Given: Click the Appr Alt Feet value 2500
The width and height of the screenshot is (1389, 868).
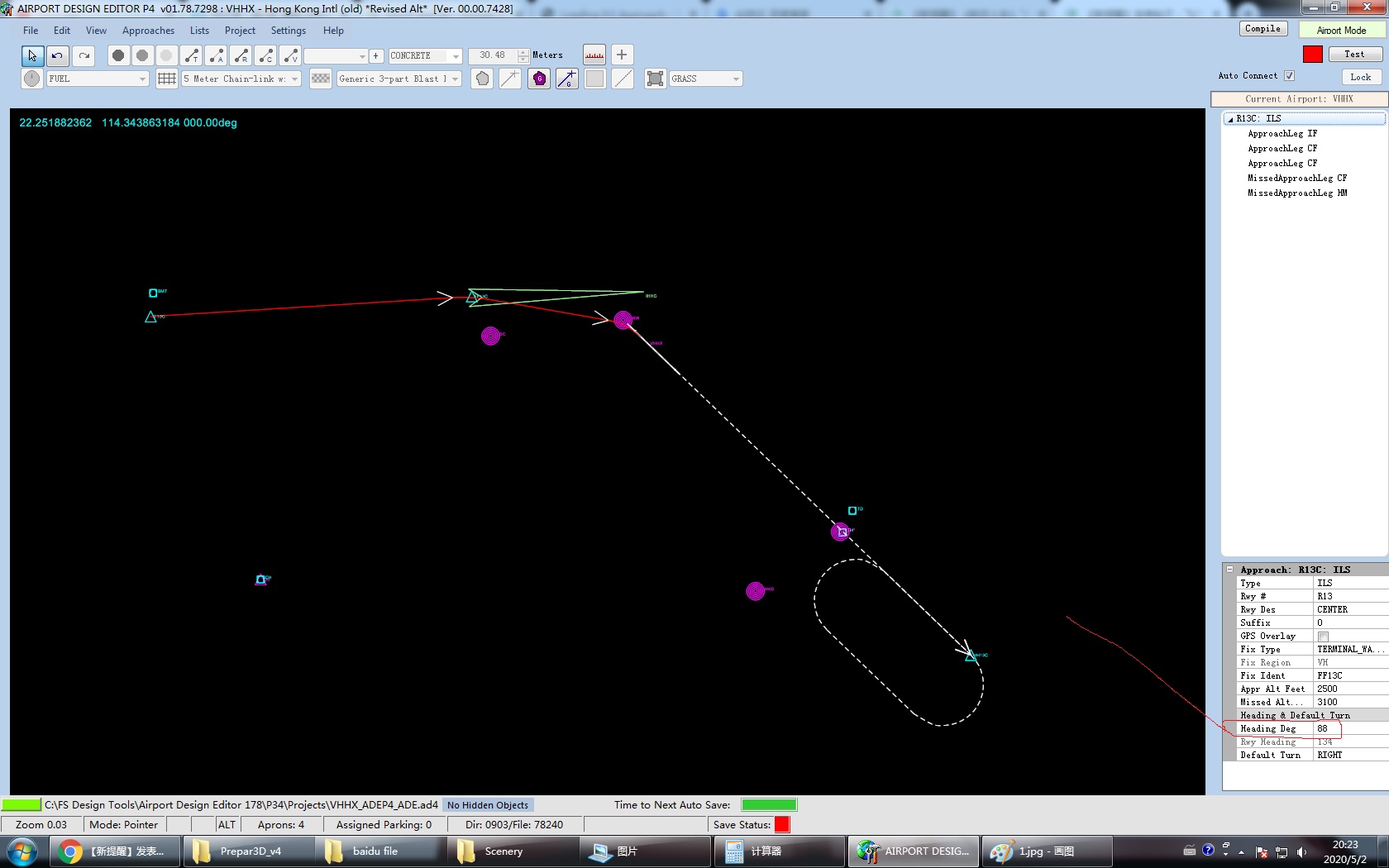Looking at the screenshot, I should 1350,689.
